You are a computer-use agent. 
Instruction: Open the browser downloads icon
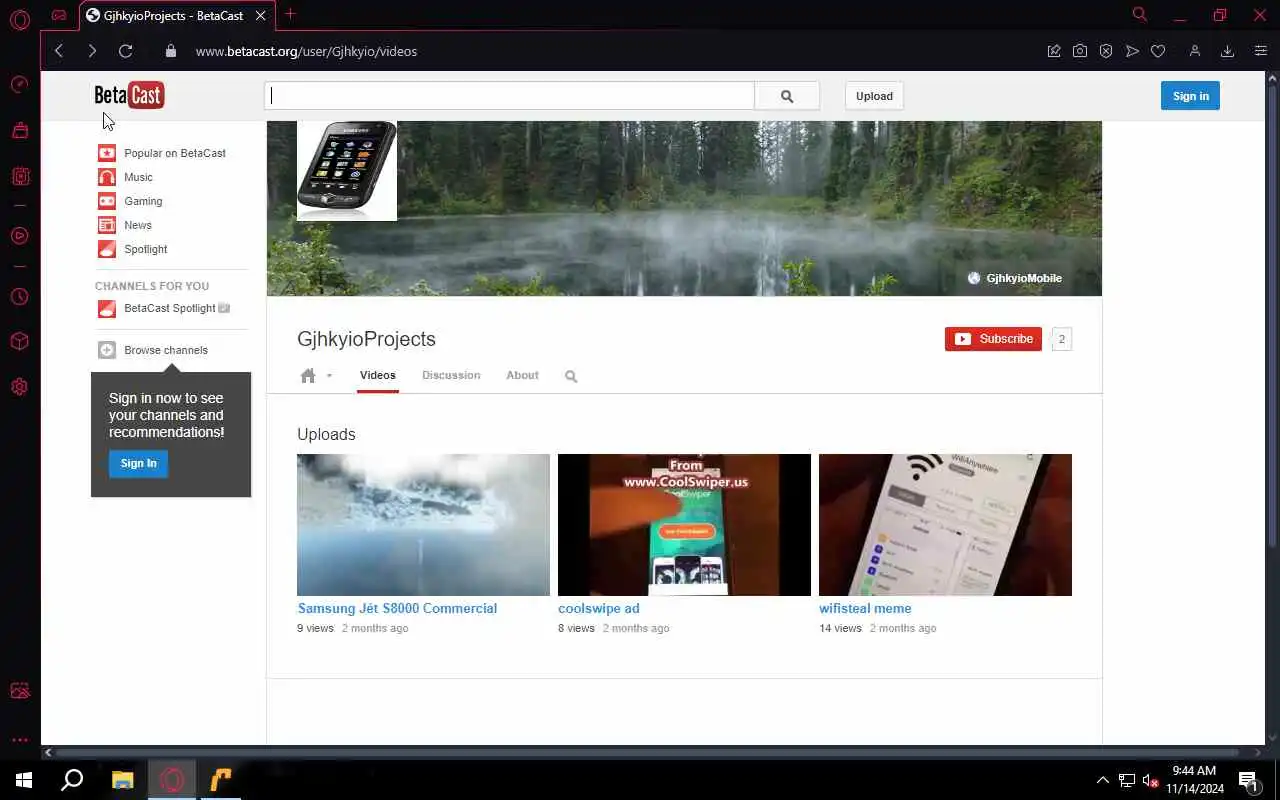coord(1227,51)
